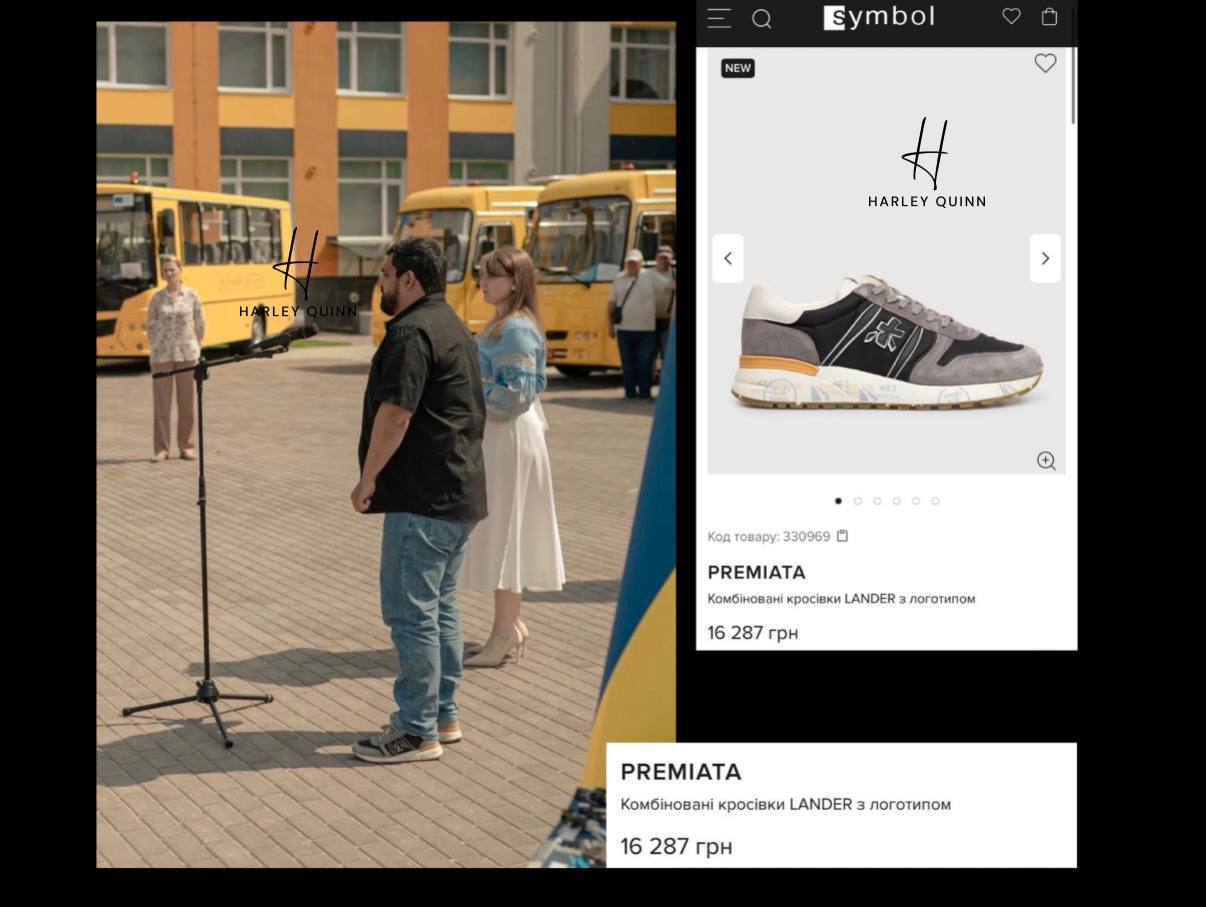Add sneaker to favorites with product heart
The height and width of the screenshot is (907, 1206).
(x=1045, y=63)
